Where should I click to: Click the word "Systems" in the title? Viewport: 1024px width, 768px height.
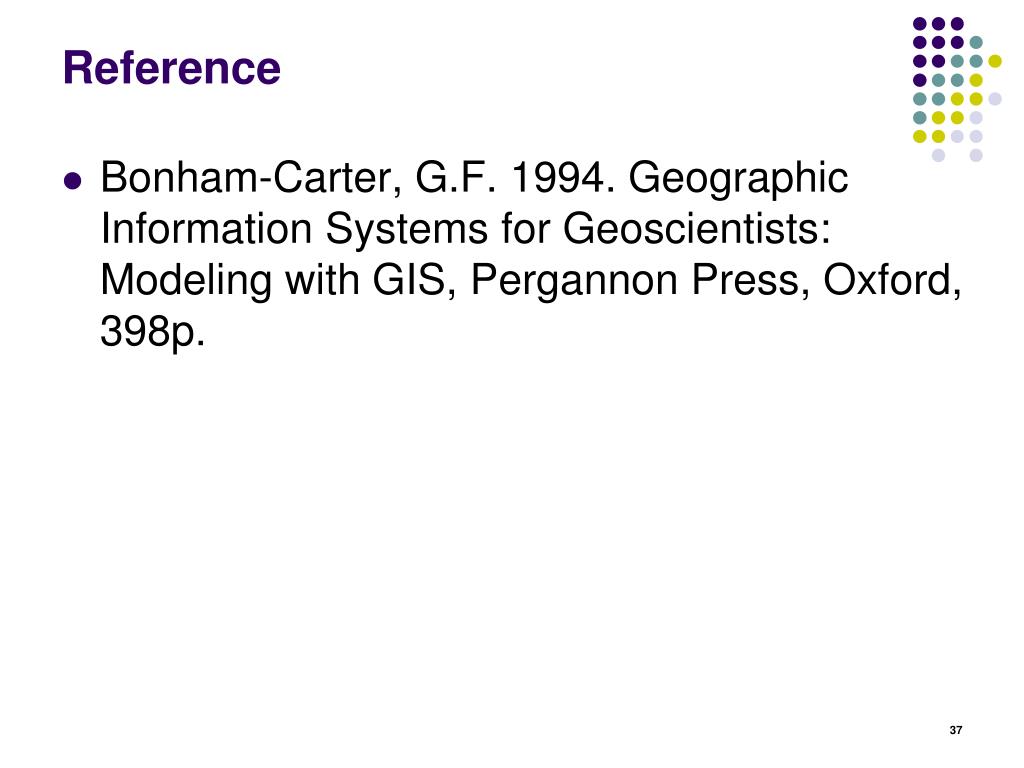point(406,230)
